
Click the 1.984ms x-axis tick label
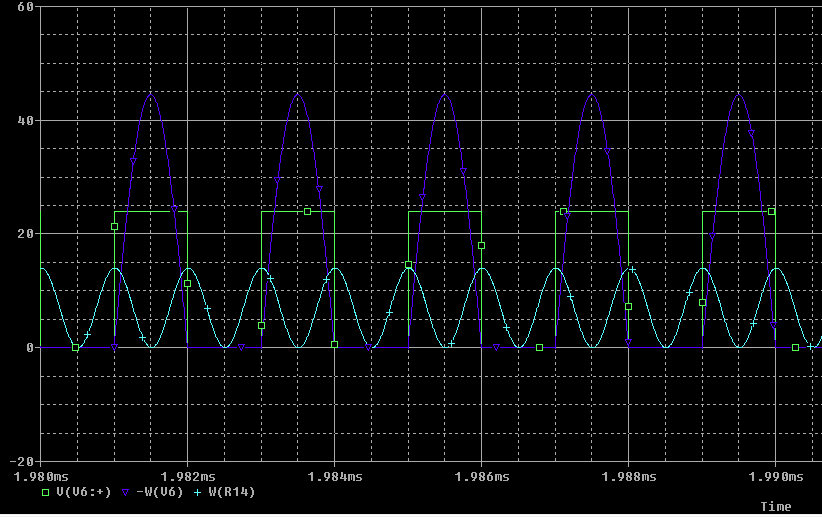click(x=335, y=477)
